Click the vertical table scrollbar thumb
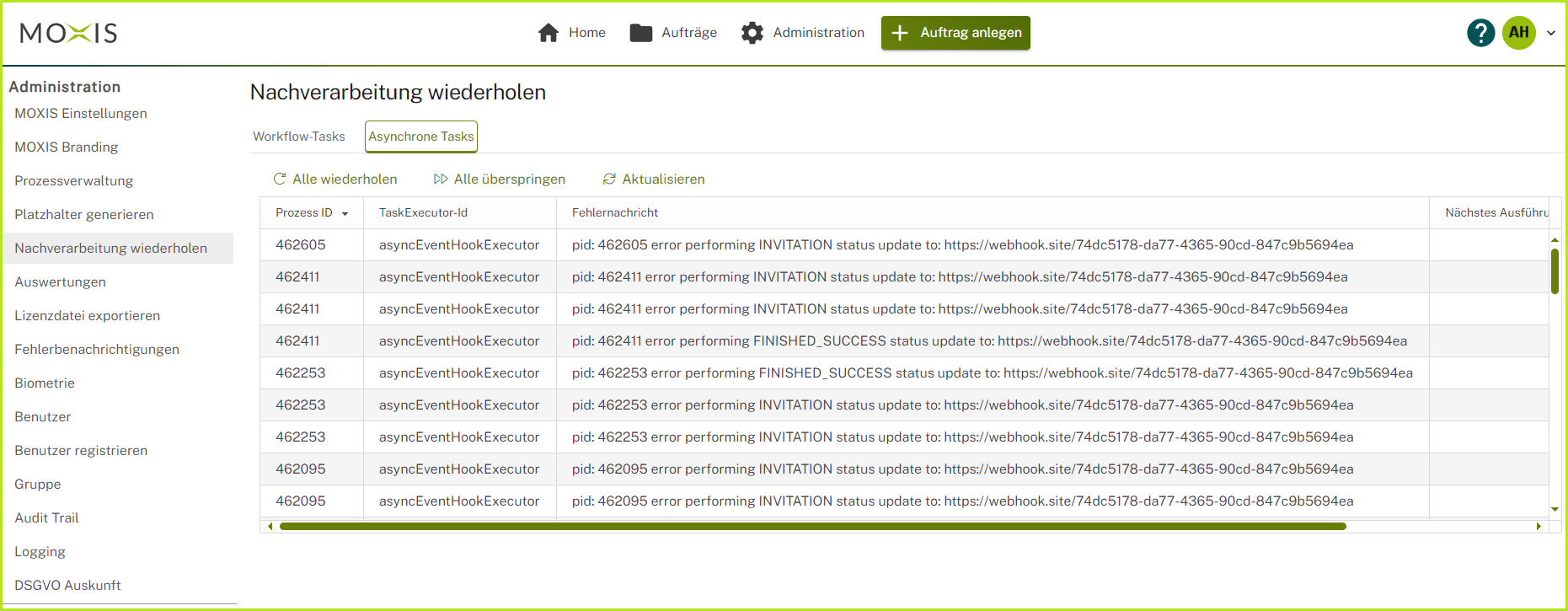The height and width of the screenshot is (611, 1568). [x=1555, y=271]
